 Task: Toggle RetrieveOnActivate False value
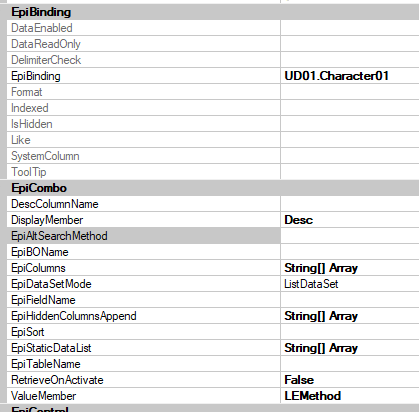pyautogui.click(x=350, y=380)
